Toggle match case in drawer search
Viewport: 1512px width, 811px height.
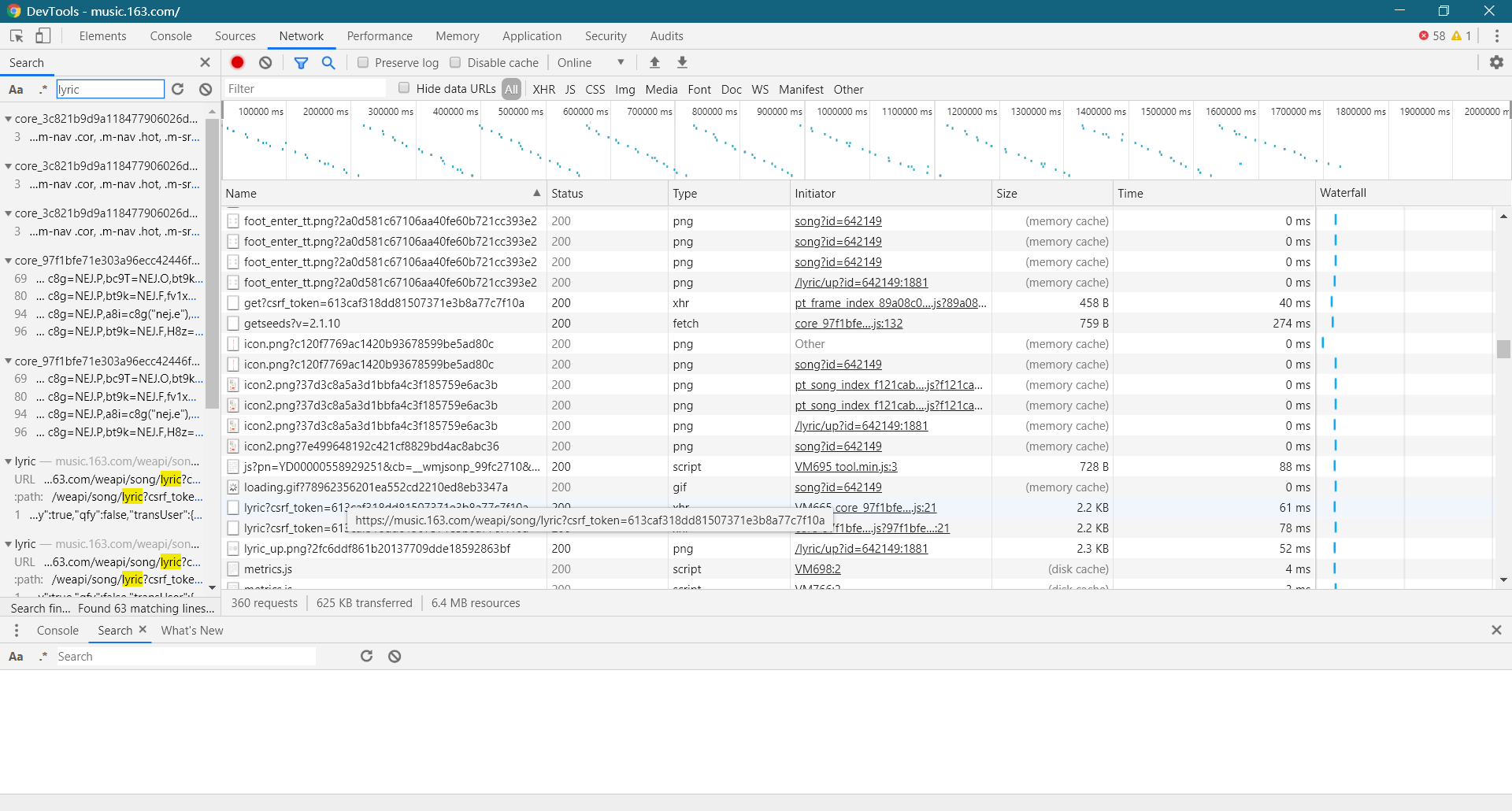coord(16,656)
